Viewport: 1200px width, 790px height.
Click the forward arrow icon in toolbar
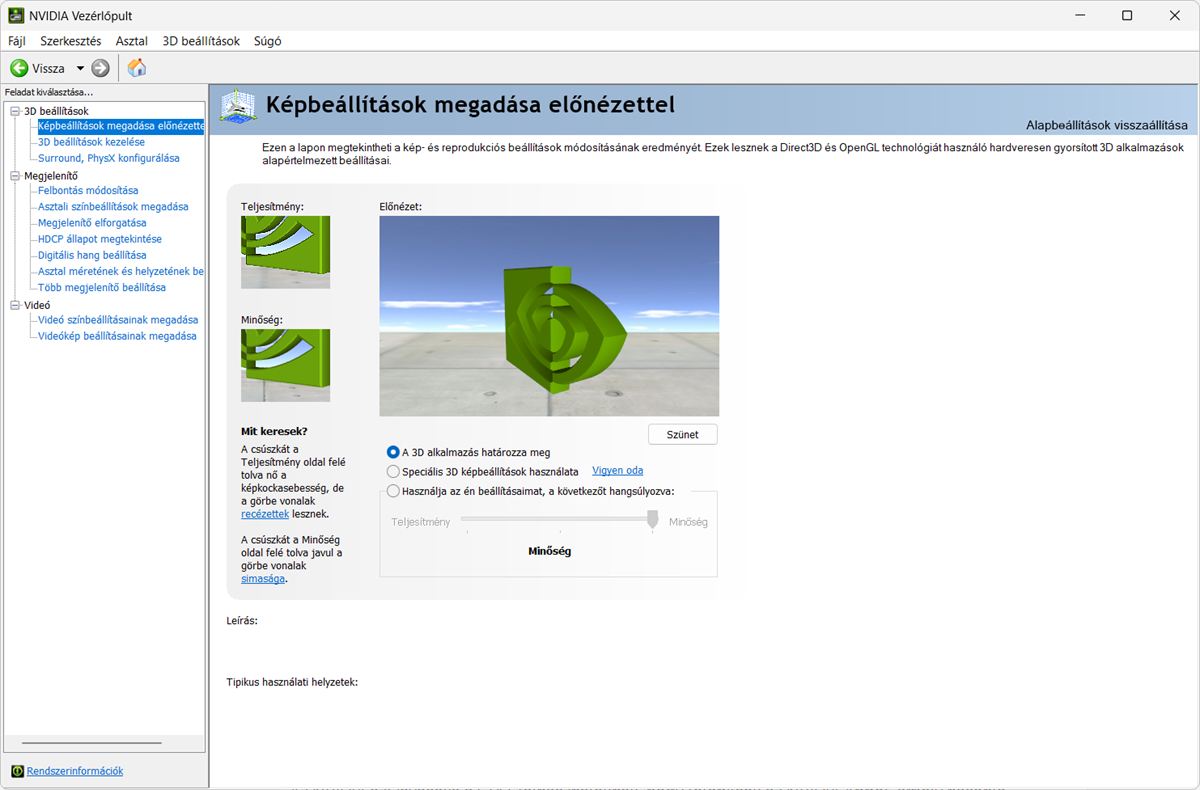(x=100, y=68)
